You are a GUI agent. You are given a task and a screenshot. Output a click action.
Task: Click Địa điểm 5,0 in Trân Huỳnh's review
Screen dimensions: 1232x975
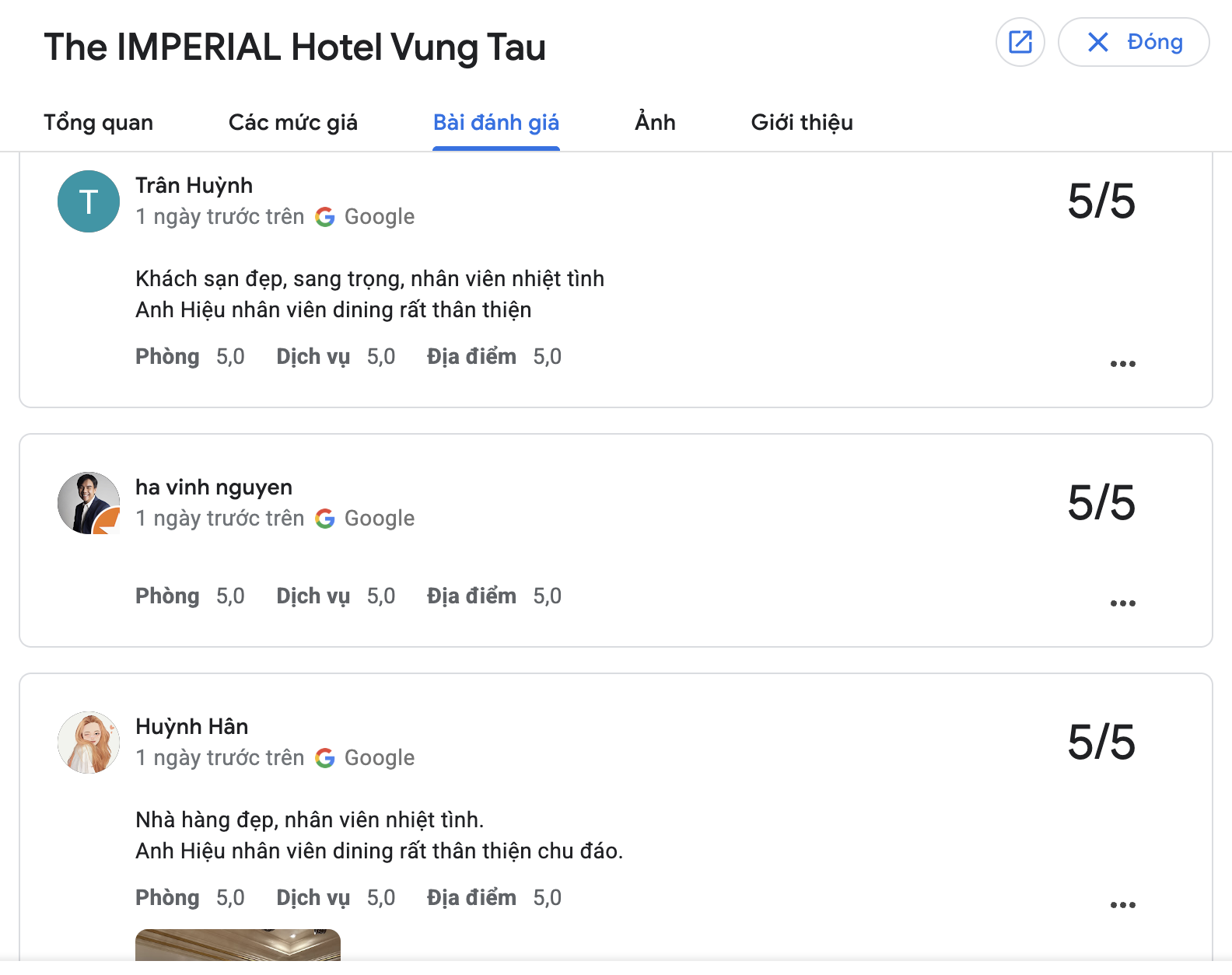(x=494, y=356)
